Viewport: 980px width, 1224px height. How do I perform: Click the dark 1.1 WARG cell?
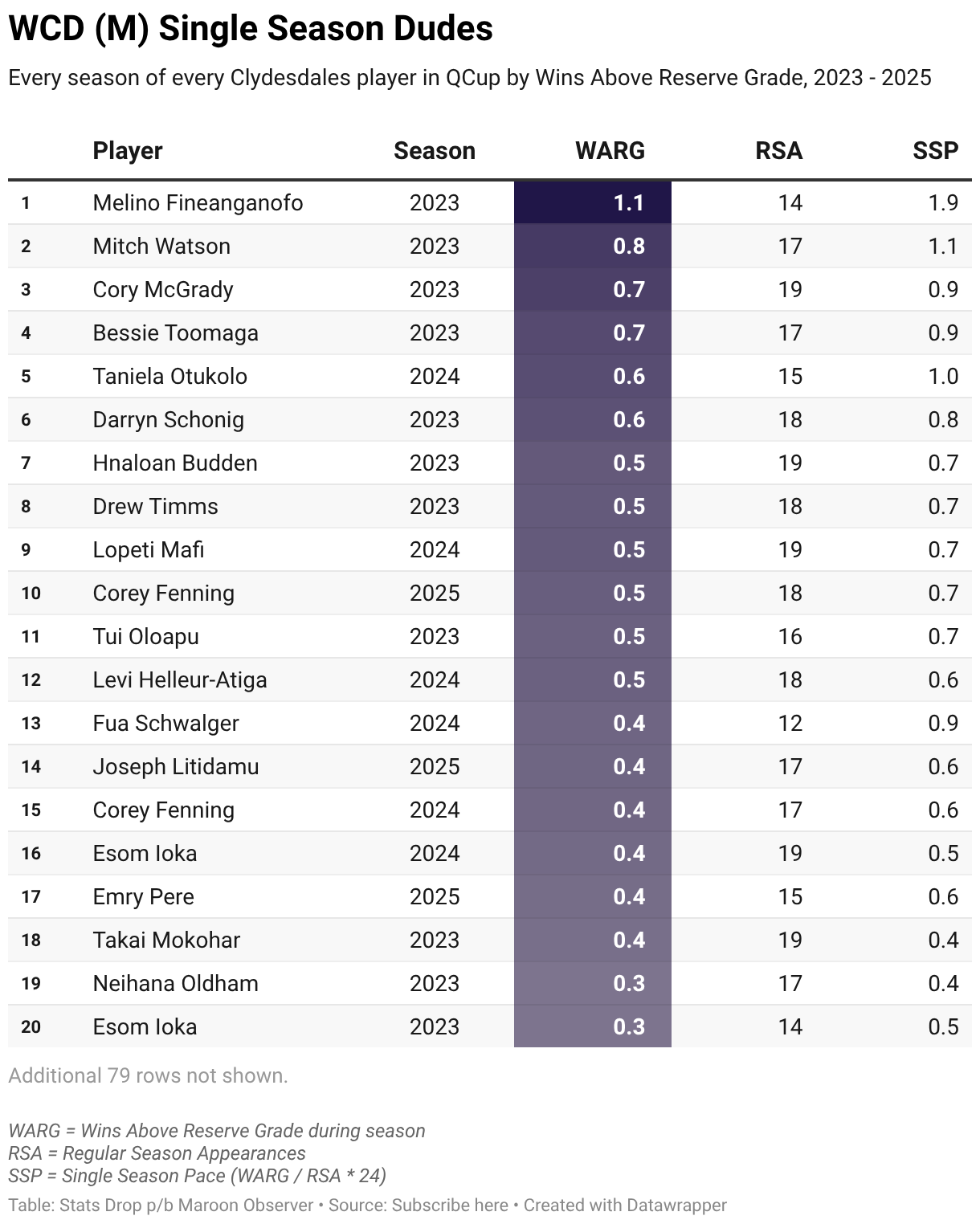click(x=593, y=202)
